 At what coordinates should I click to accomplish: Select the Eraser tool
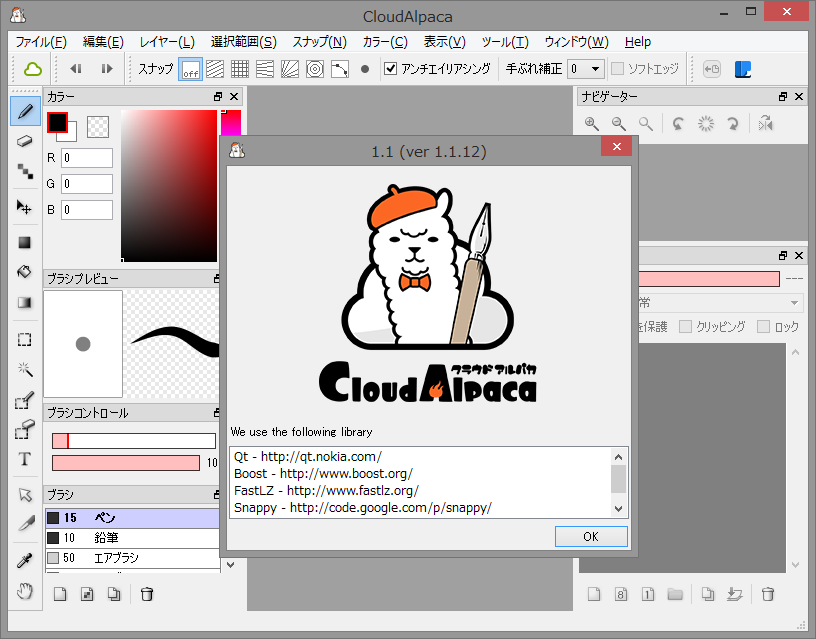(x=24, y=140)
